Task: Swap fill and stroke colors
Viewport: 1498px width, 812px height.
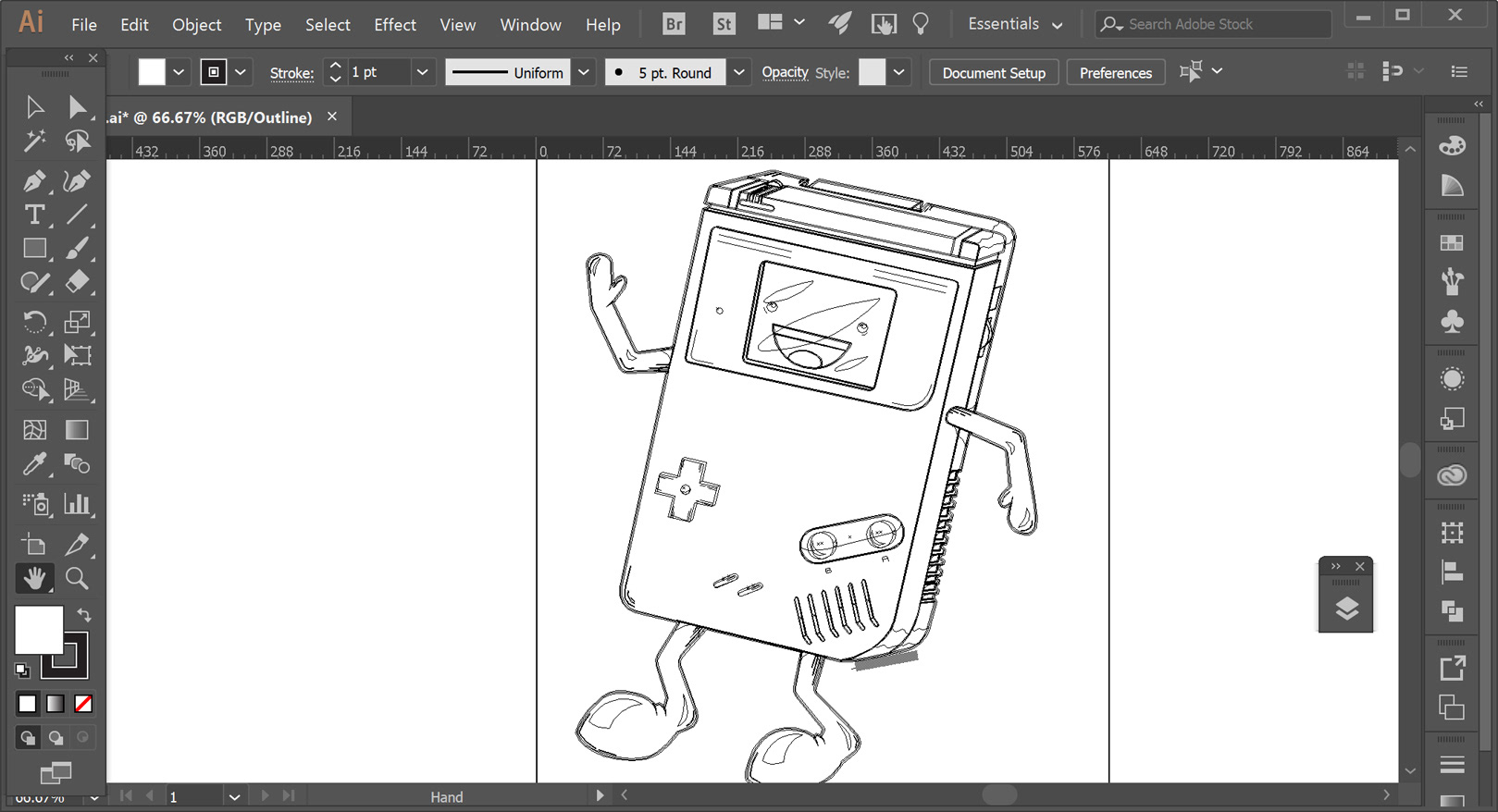Action: 84,615
